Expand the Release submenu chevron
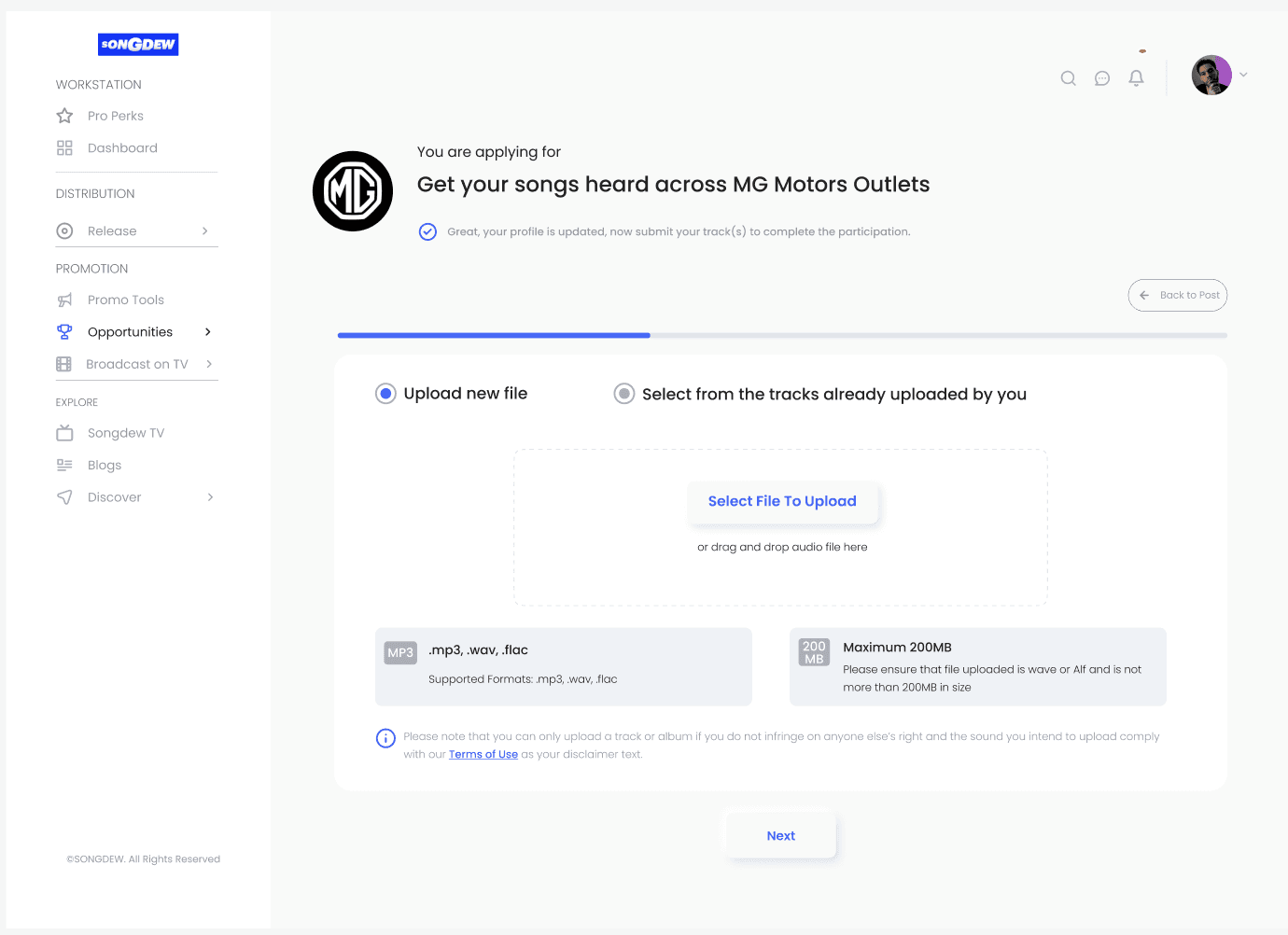The height and width of the screenshot is (935, 1288). [205, 230]
